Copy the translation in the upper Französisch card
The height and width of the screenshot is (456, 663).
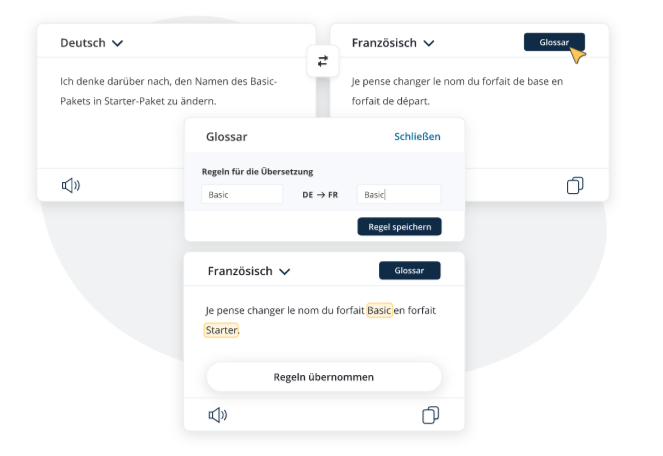coord(575,185)
